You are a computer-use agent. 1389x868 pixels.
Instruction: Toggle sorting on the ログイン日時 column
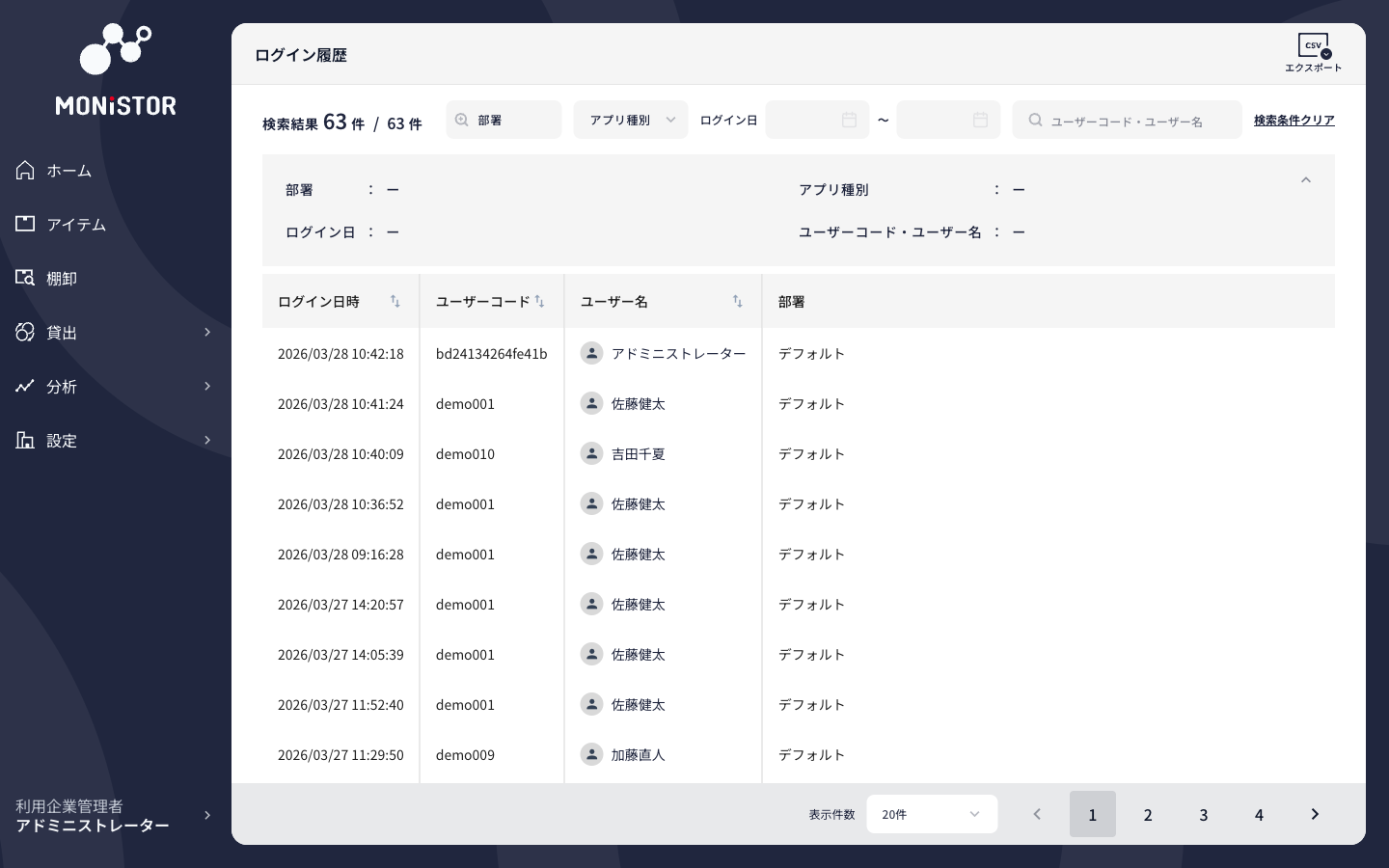(x=395, y=301)
